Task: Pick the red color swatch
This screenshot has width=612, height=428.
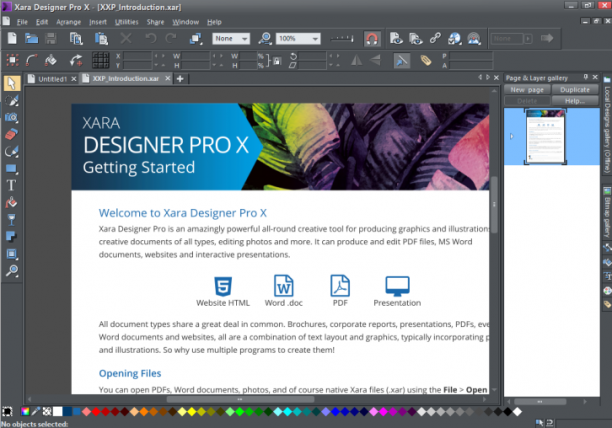Action: coord(96,411)
